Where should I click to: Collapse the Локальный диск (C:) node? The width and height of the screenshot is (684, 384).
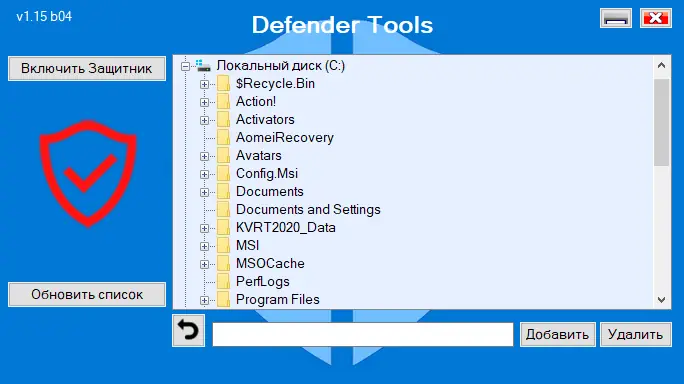185,66
